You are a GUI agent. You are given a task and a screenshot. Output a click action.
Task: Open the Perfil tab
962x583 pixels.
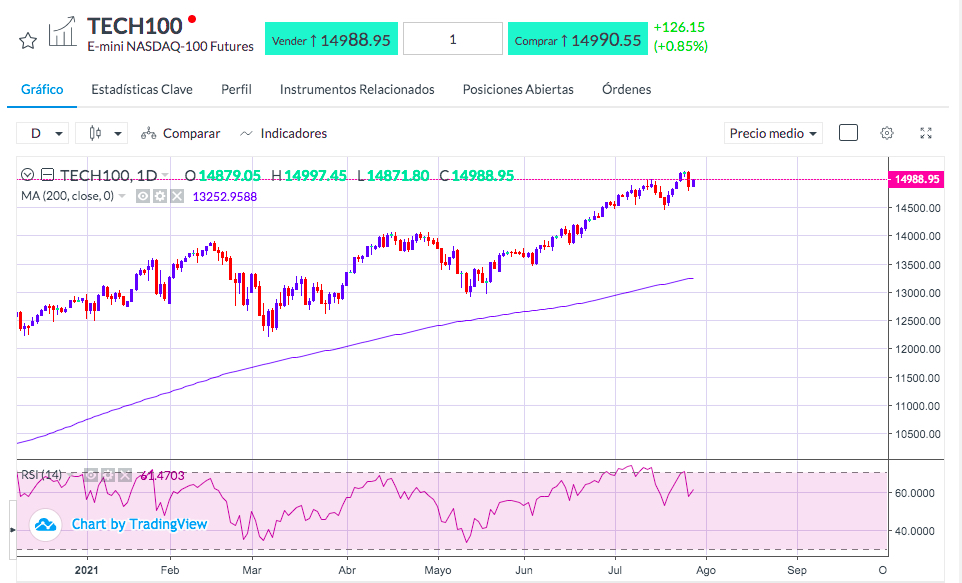click(236, 90)
